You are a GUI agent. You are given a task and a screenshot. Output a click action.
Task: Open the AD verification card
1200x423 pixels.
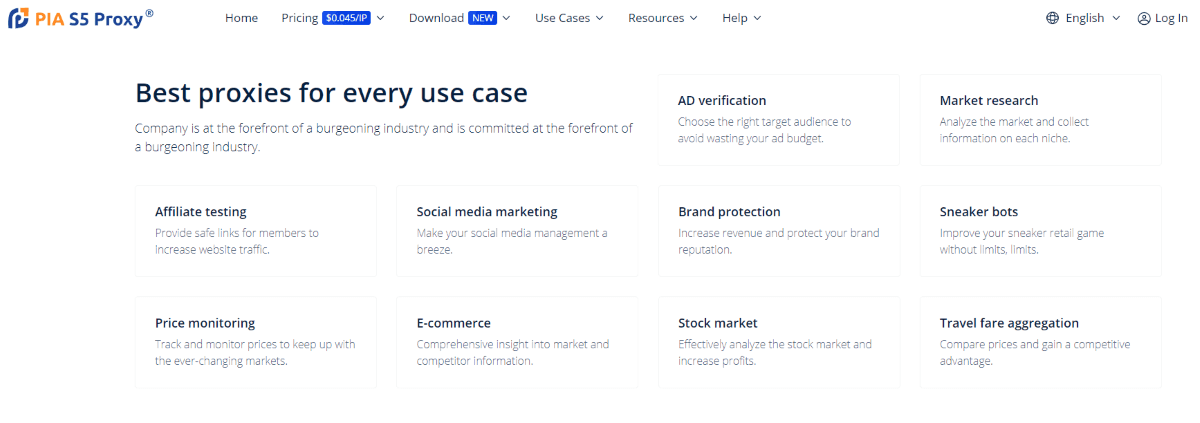tap(779, 120)
